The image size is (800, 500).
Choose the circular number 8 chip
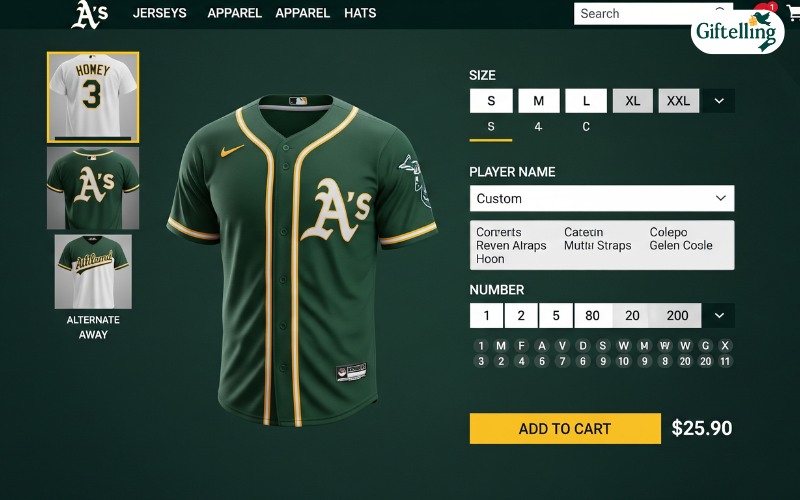coord(665,362)
